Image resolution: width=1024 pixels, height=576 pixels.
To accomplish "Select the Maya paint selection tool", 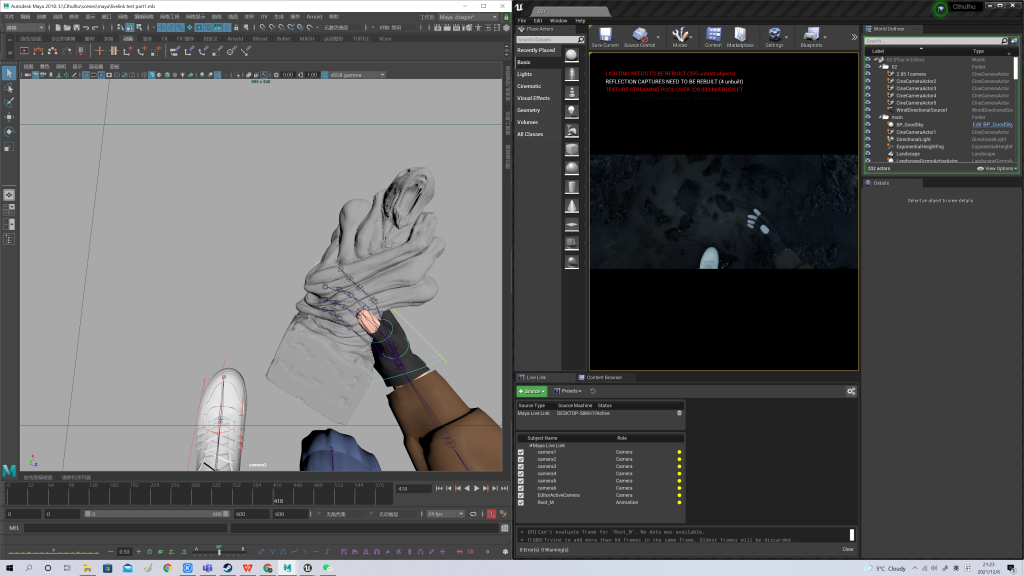I will (9, 103).
